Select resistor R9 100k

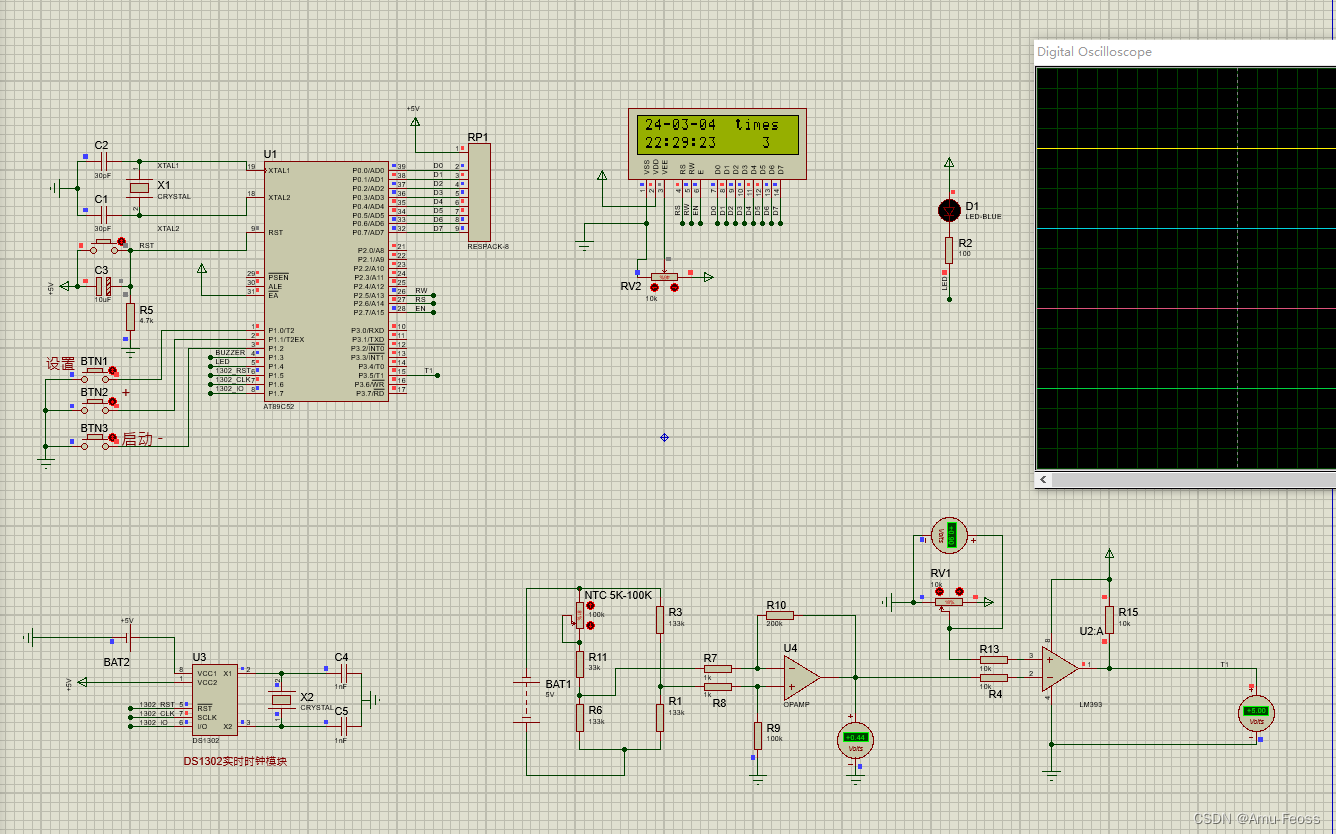click(757, 735)
